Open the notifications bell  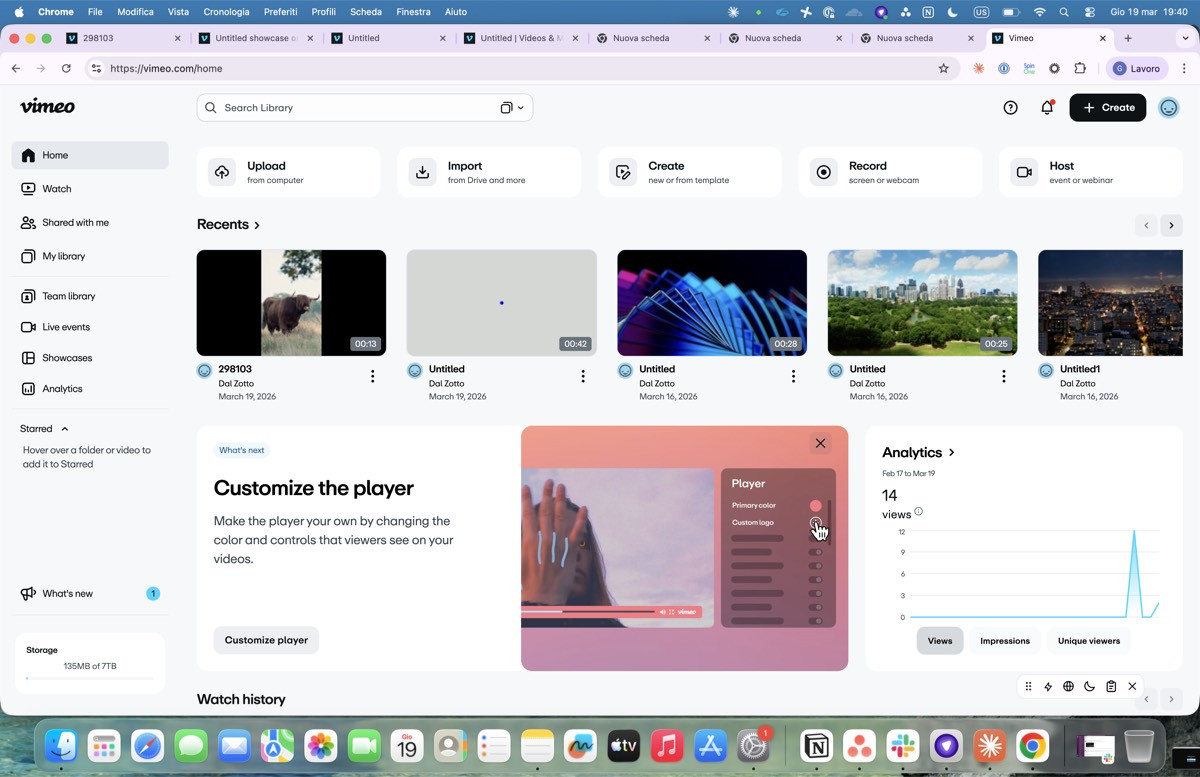[1047, 108]
